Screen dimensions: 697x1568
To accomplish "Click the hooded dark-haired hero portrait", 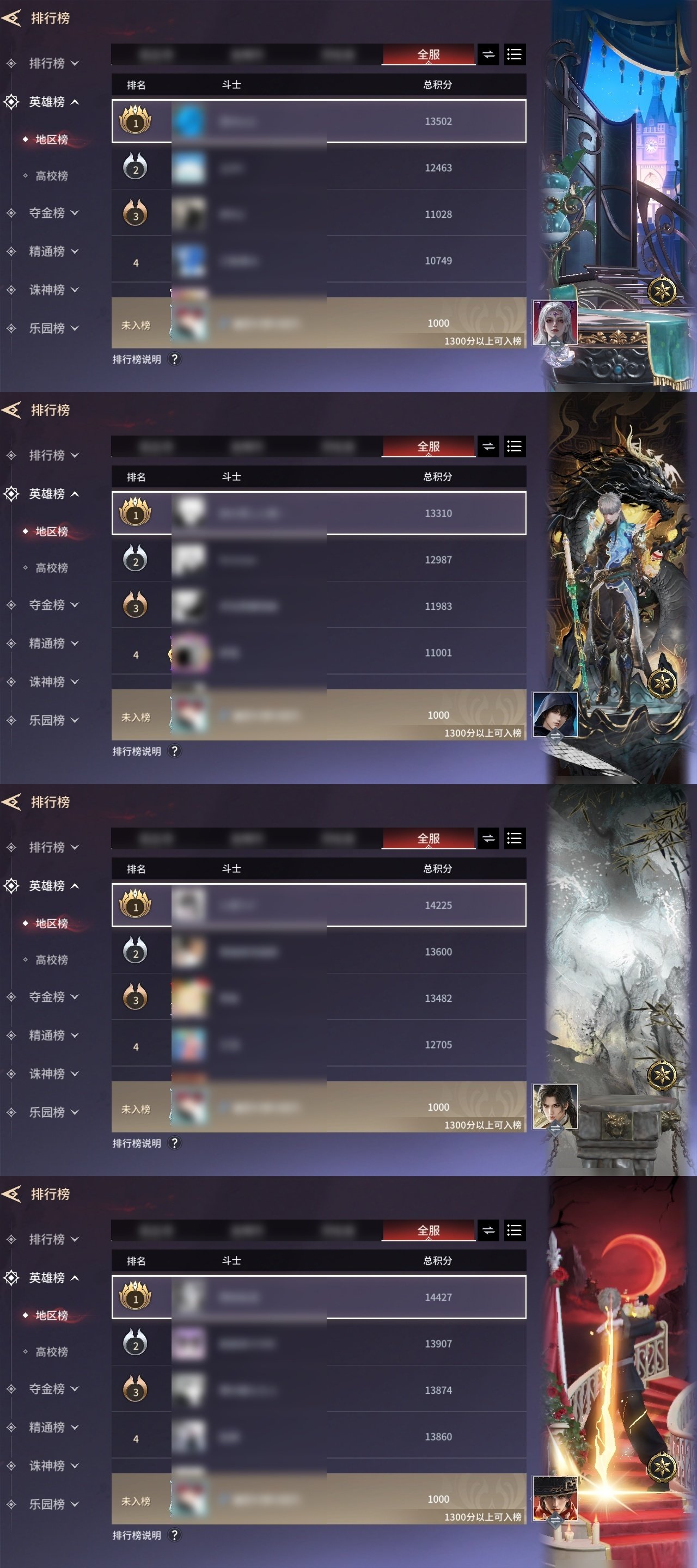I will tap(554, 715).
